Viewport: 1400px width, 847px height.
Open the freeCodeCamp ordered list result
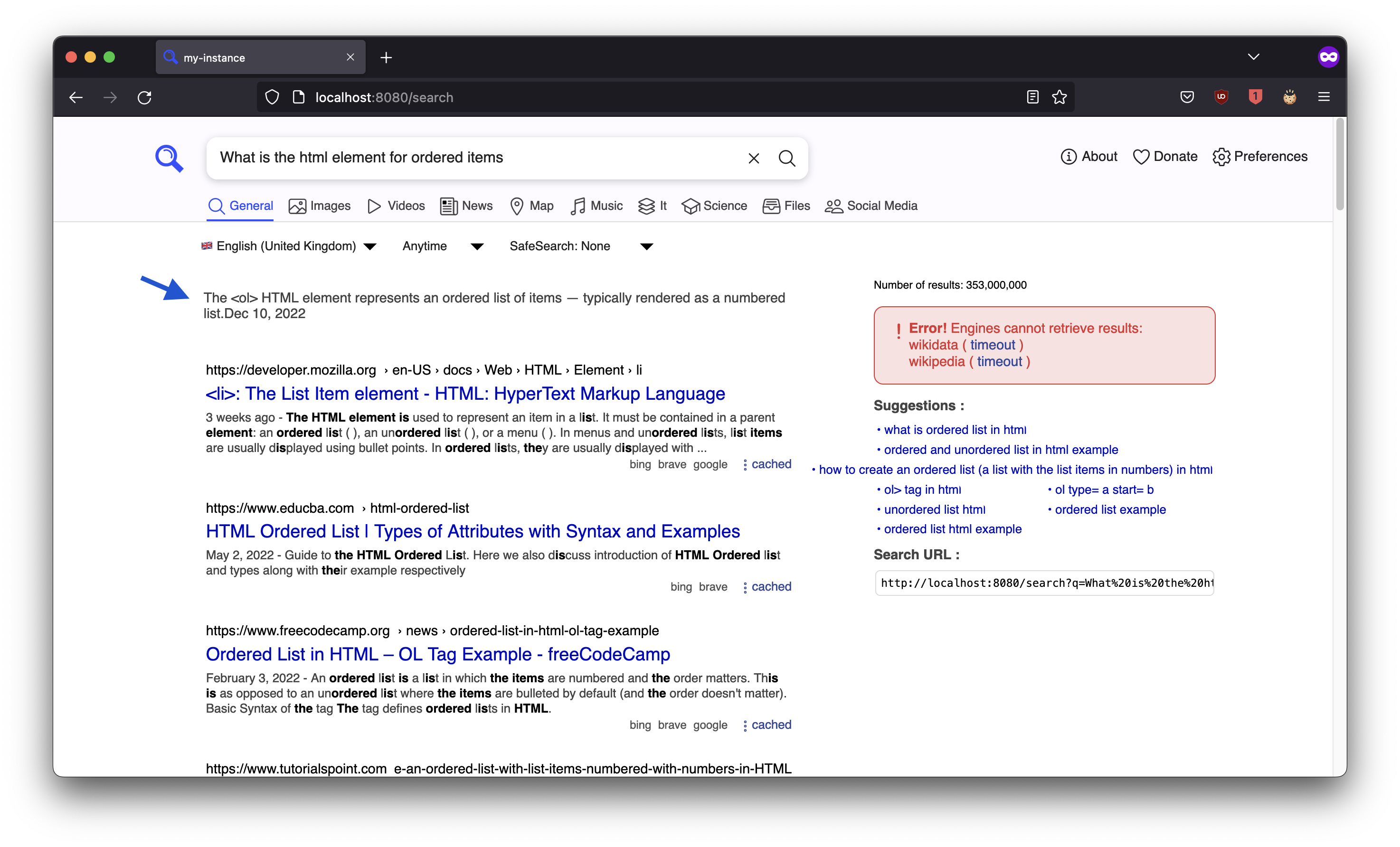pyautogui.click(x=437, y=654)
